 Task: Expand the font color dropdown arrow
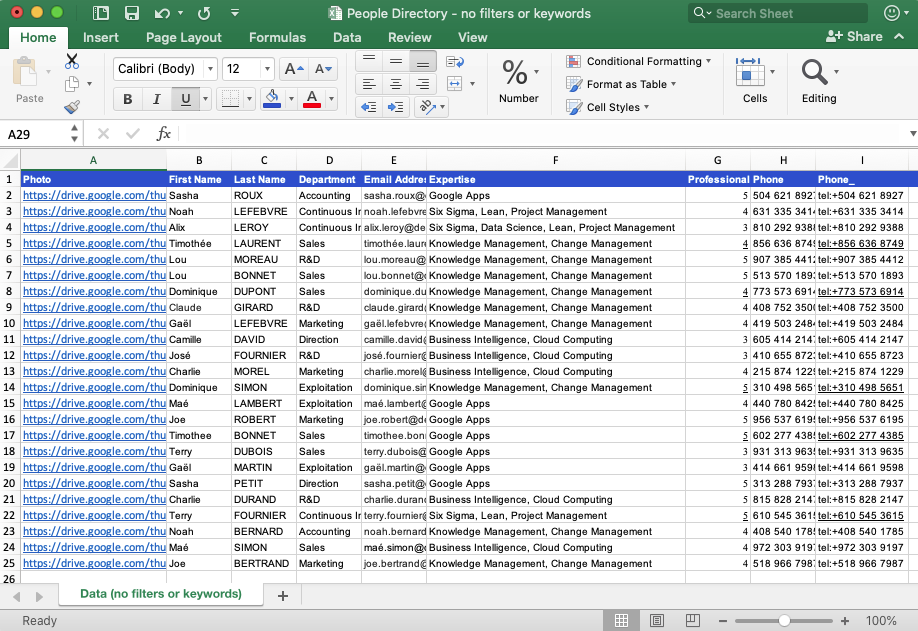pos(331,99)
